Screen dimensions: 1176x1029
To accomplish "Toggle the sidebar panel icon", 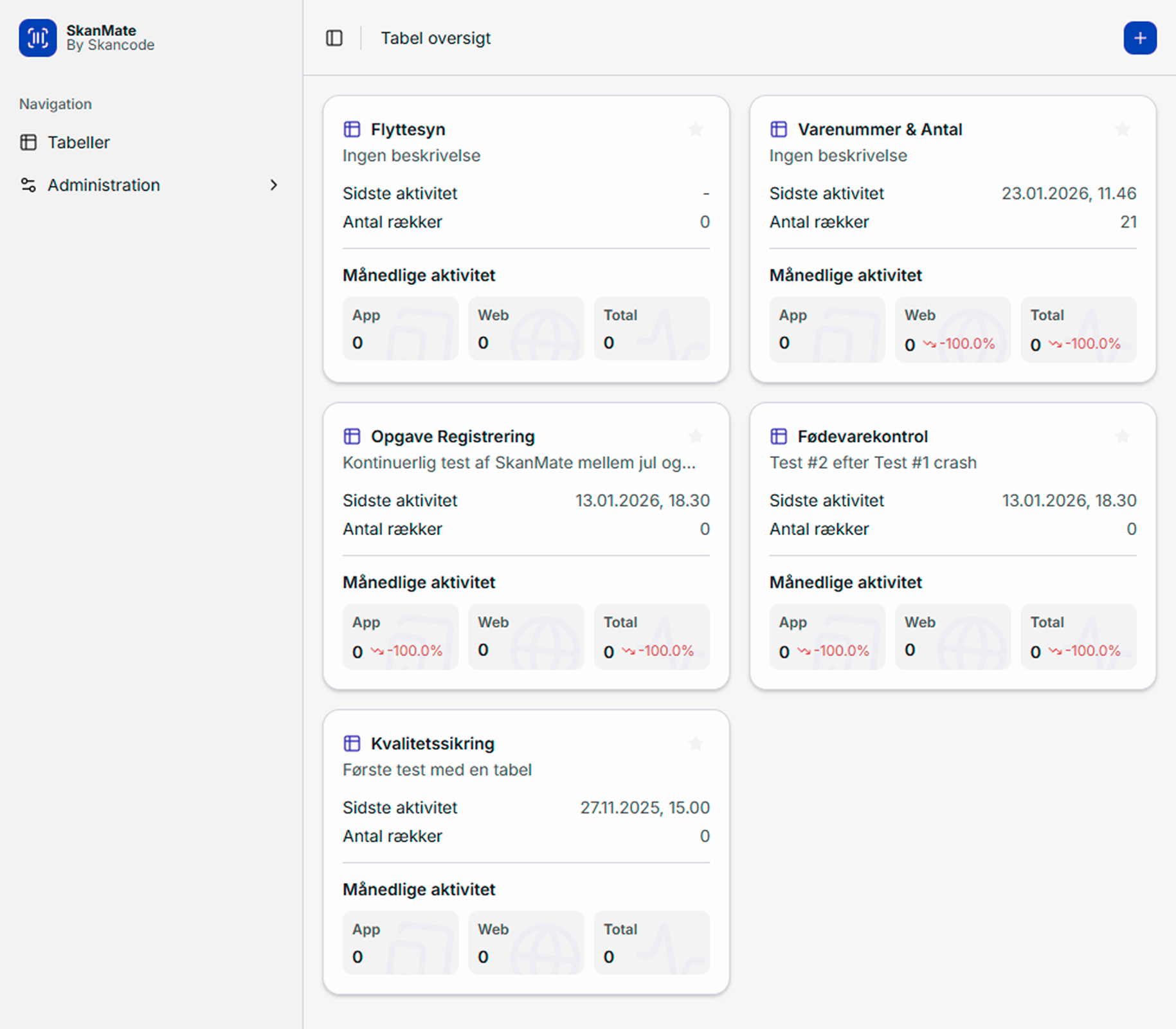I will tap(334, 38).
